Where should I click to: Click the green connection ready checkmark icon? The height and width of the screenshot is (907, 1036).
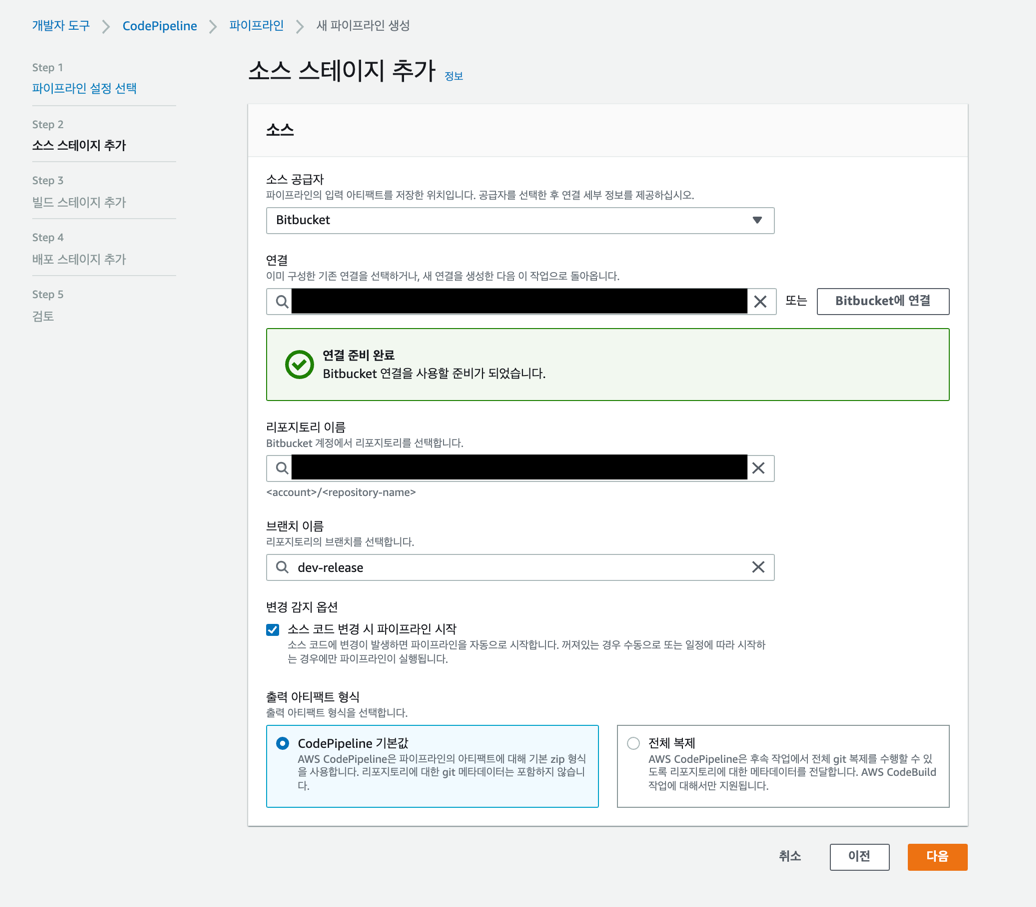coord(299,365)
